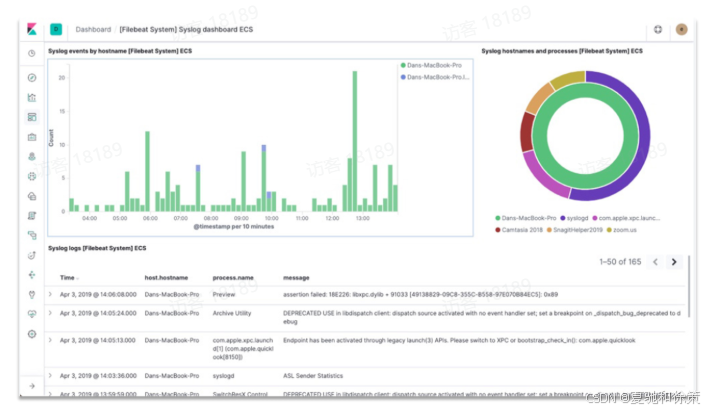
Task: Click the process.name column header
Action: click(233, 278)
